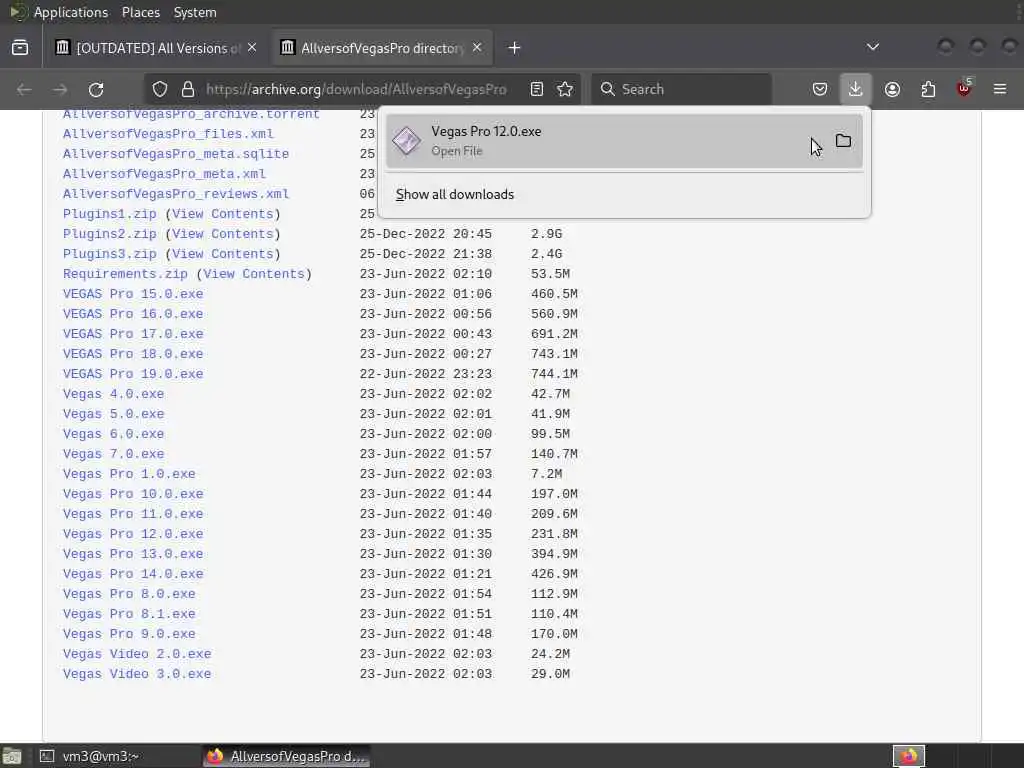
Task: Go back to previous page
Action: (x=24, y=89)
